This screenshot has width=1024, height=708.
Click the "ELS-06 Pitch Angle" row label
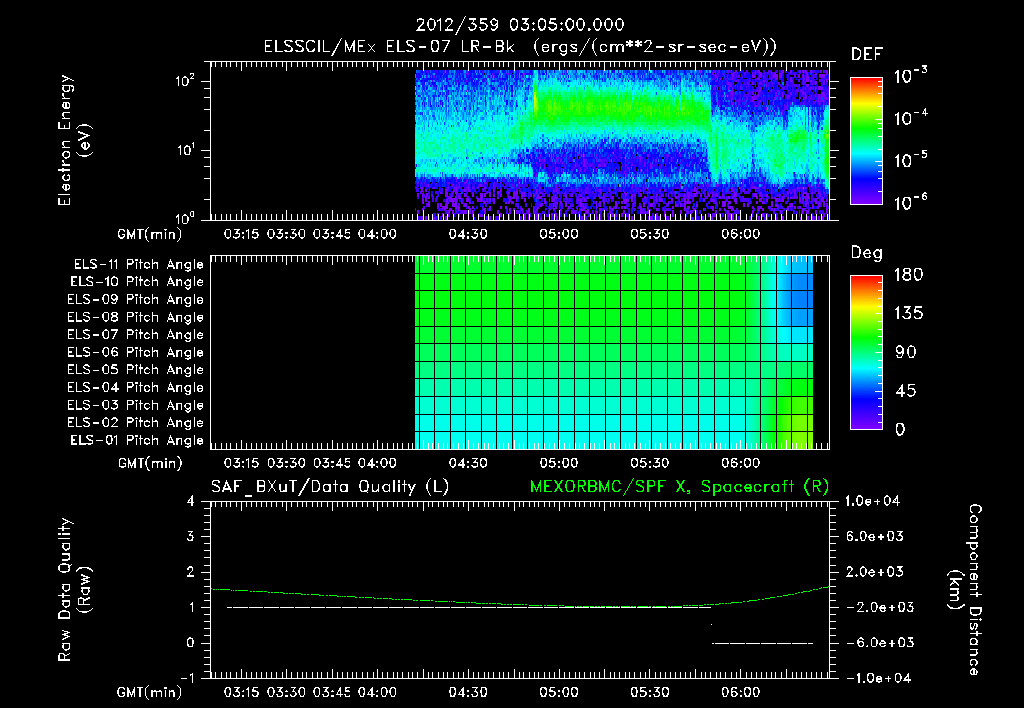[x=135, y=352]
